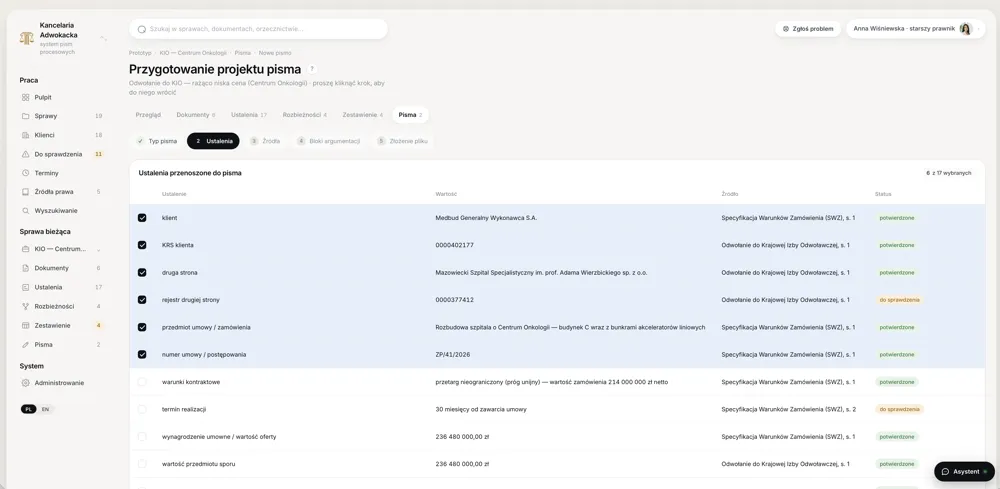Click the briefcase icon beside KIO — Centrum
The image size is (1000, 489).
tap(26, 249)
